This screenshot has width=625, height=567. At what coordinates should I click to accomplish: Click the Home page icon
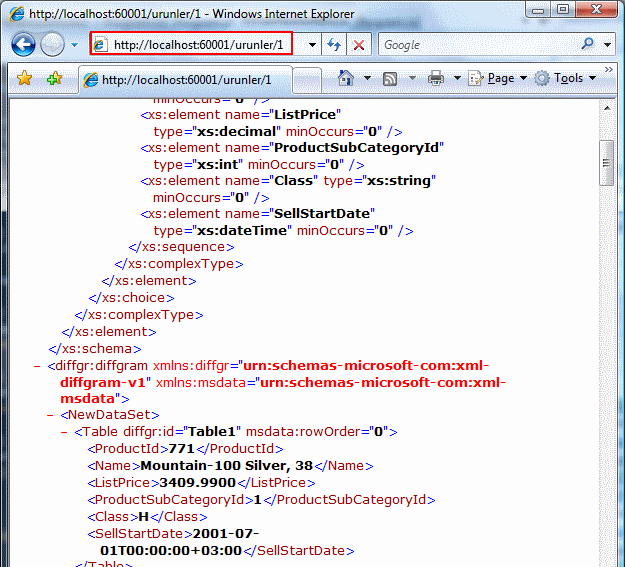click(x=346, y=78)
